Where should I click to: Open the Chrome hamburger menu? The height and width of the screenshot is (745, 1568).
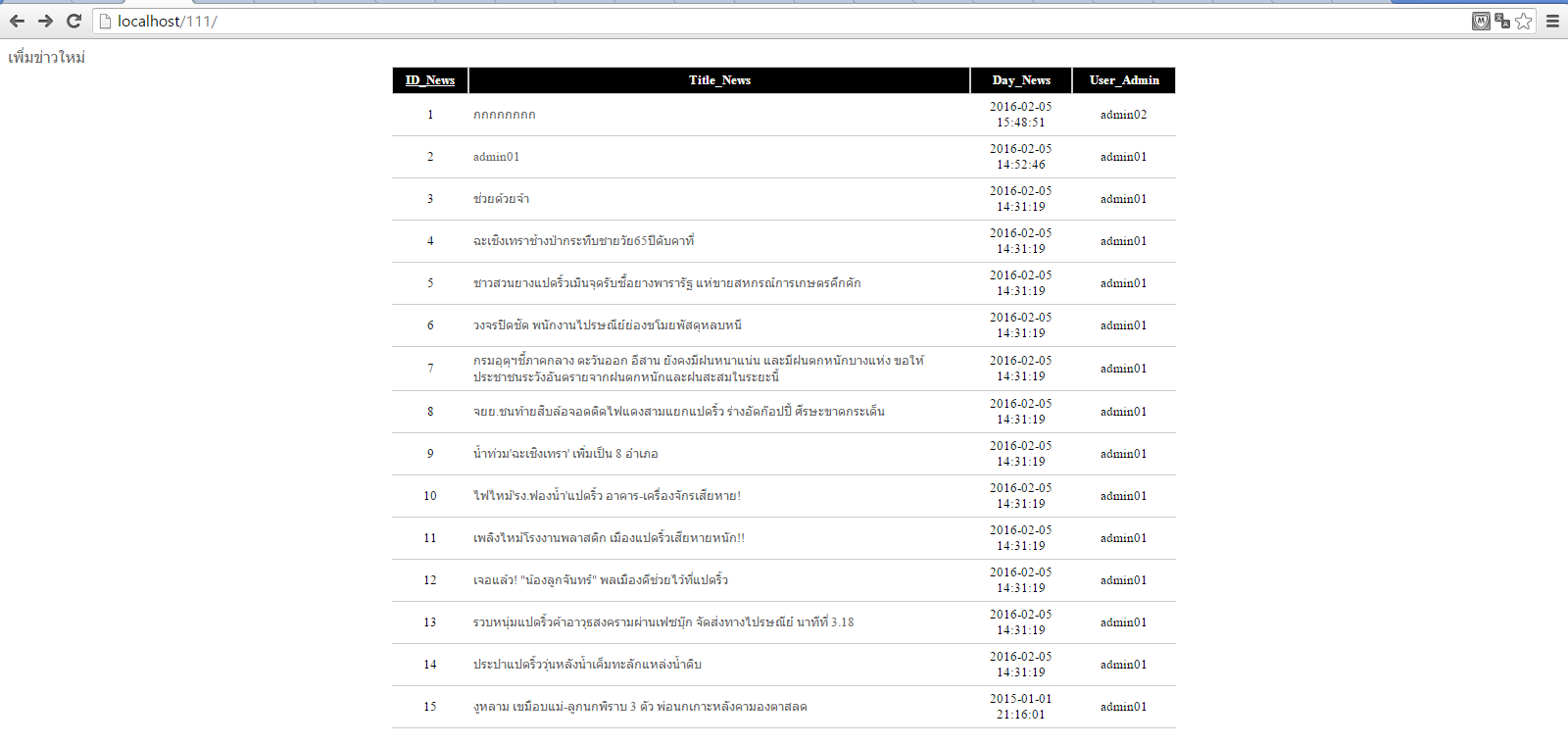click(x=1552, y=21)
